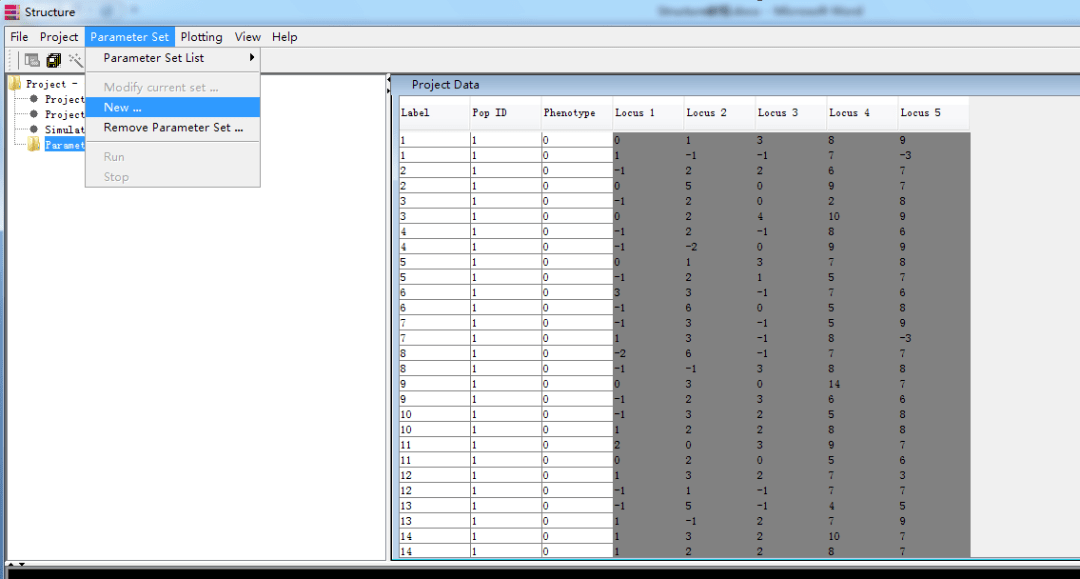Expand the Parameter Set List submenu
Screen dimensions: 1080x579
(172, 58)
